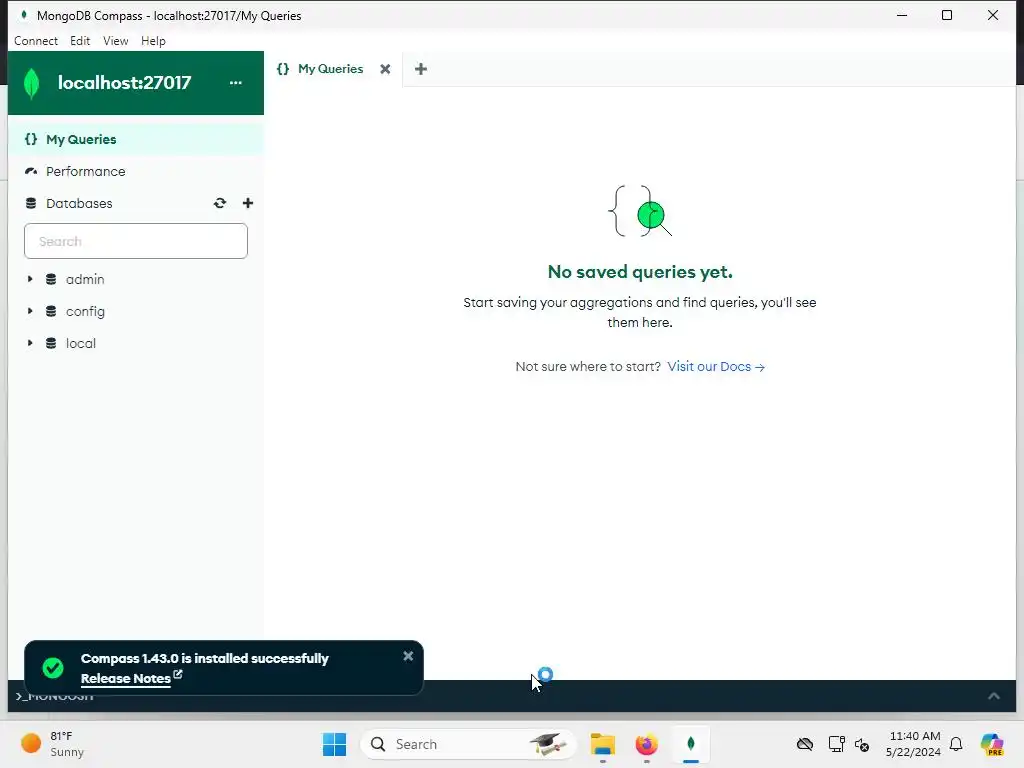
Task: Click the taskbar Search box
Action: pos(468,744)
